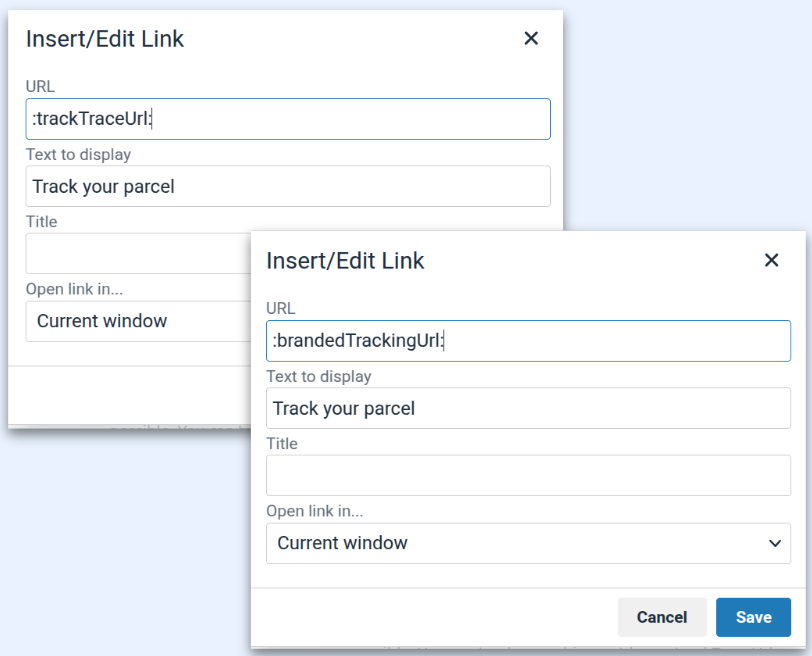
Task: Click Text to display label in back dialog
Action: (x=78, y=155)
